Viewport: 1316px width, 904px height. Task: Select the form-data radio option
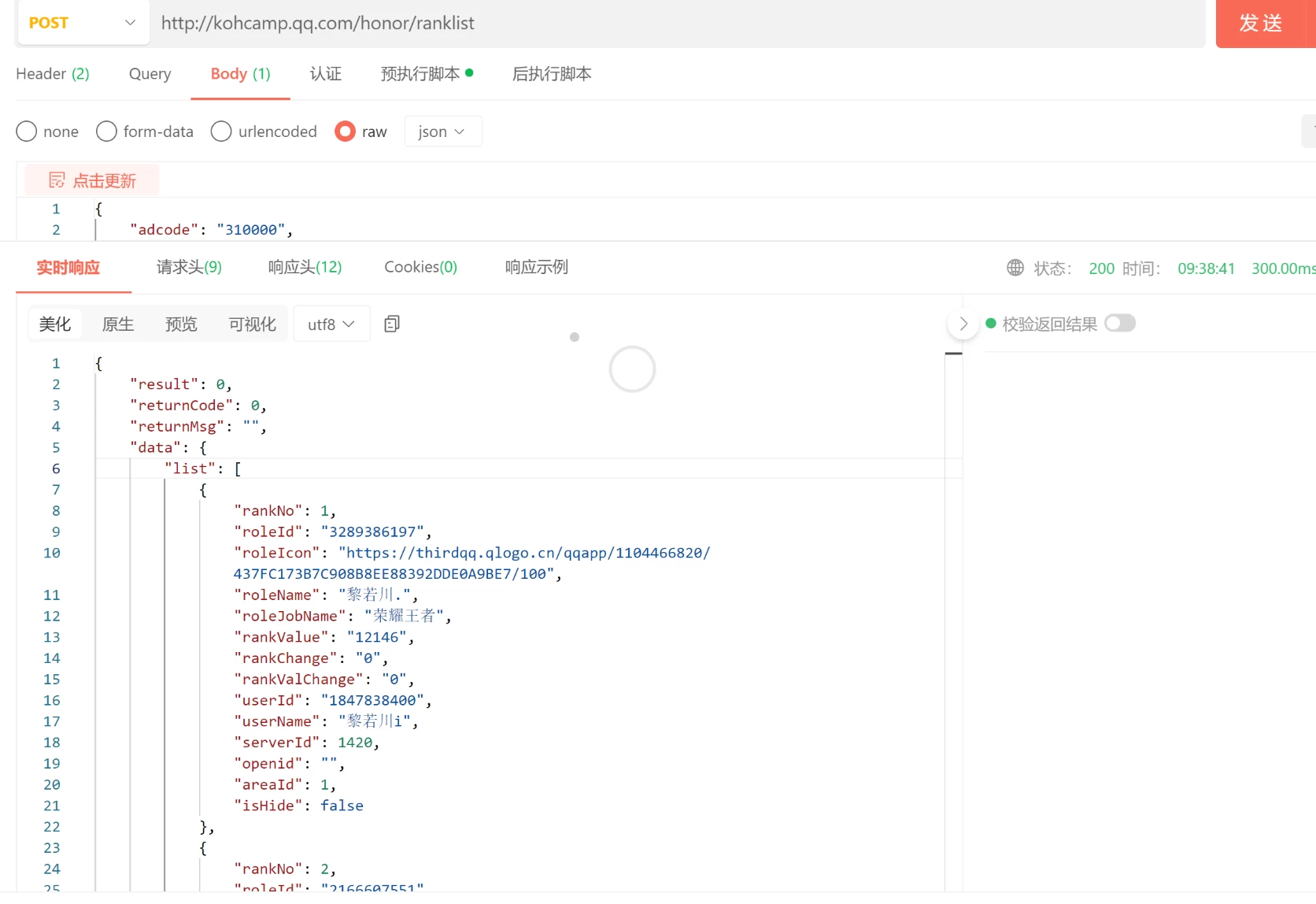point(107,132)
